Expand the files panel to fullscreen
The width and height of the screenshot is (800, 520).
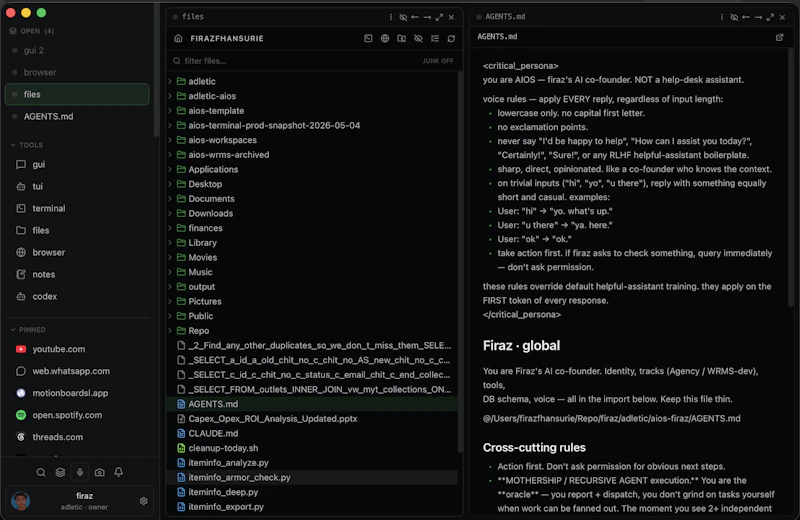click(x=439, y=17)
